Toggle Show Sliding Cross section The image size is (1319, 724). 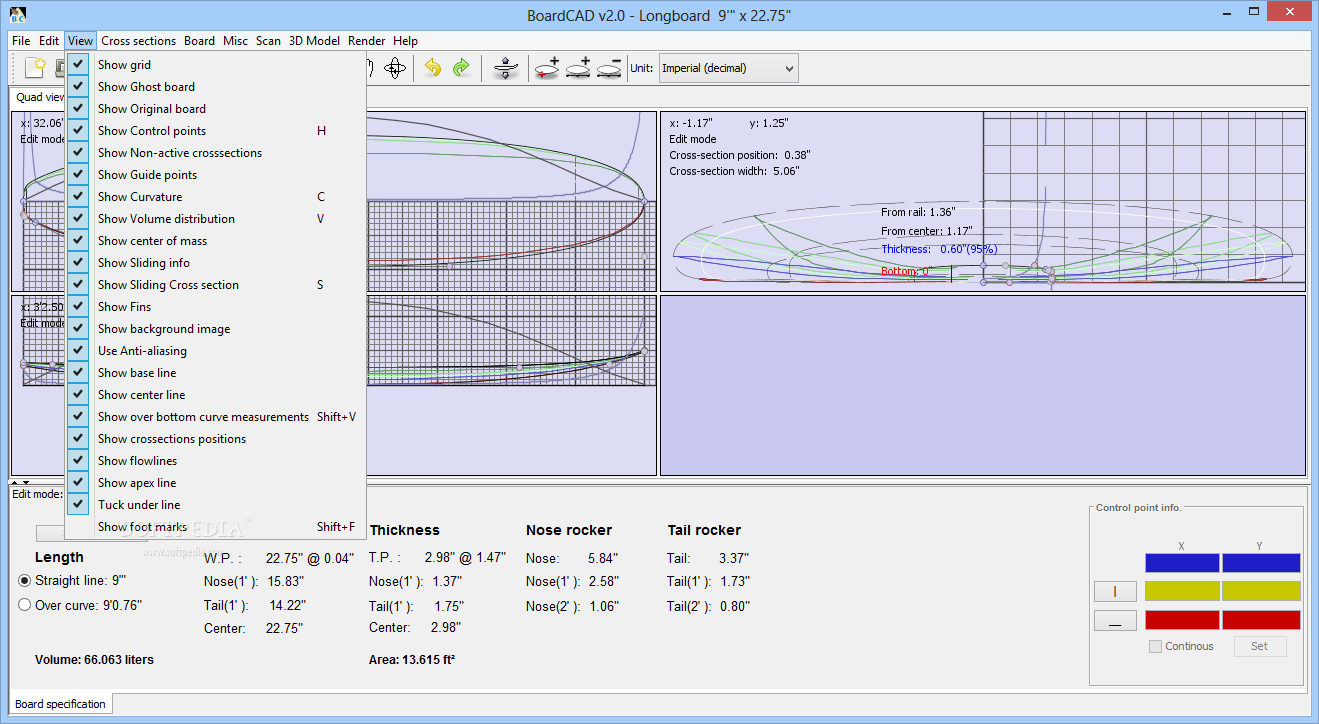216,285
